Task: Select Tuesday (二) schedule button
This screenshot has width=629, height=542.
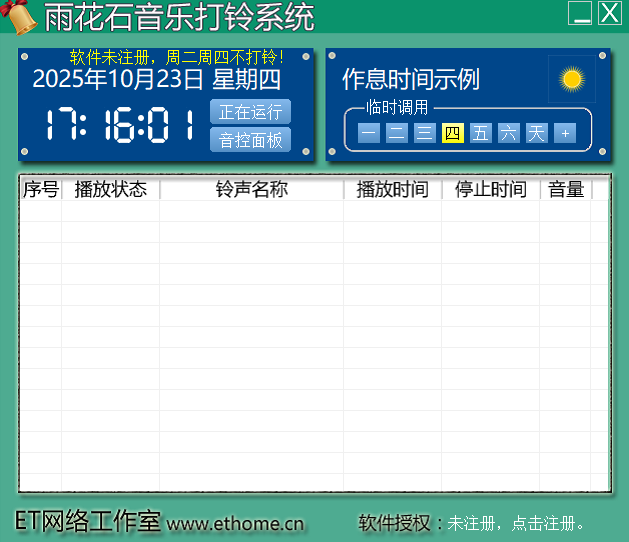Action: click(397, 133)
